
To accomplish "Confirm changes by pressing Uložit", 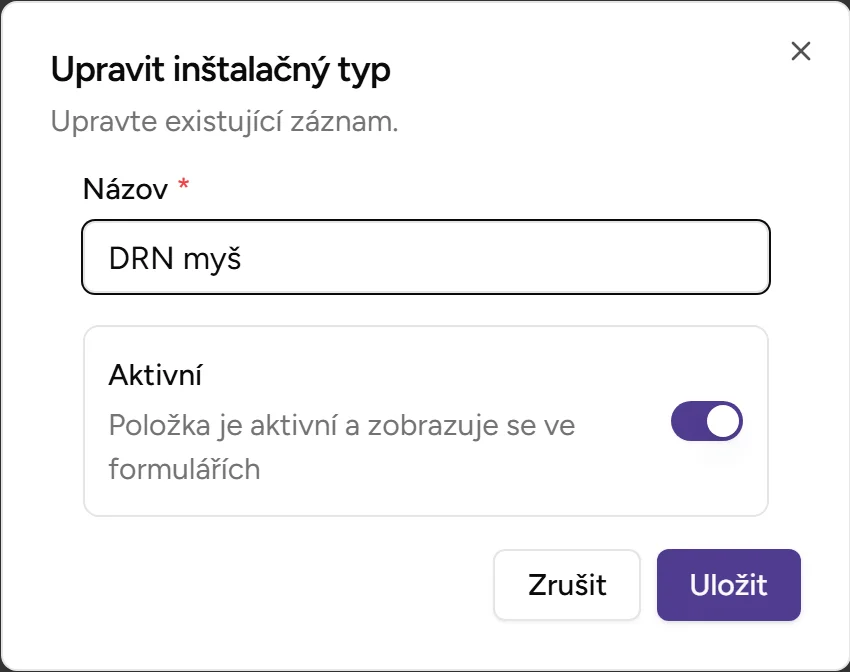I will (x=728, y=585).
